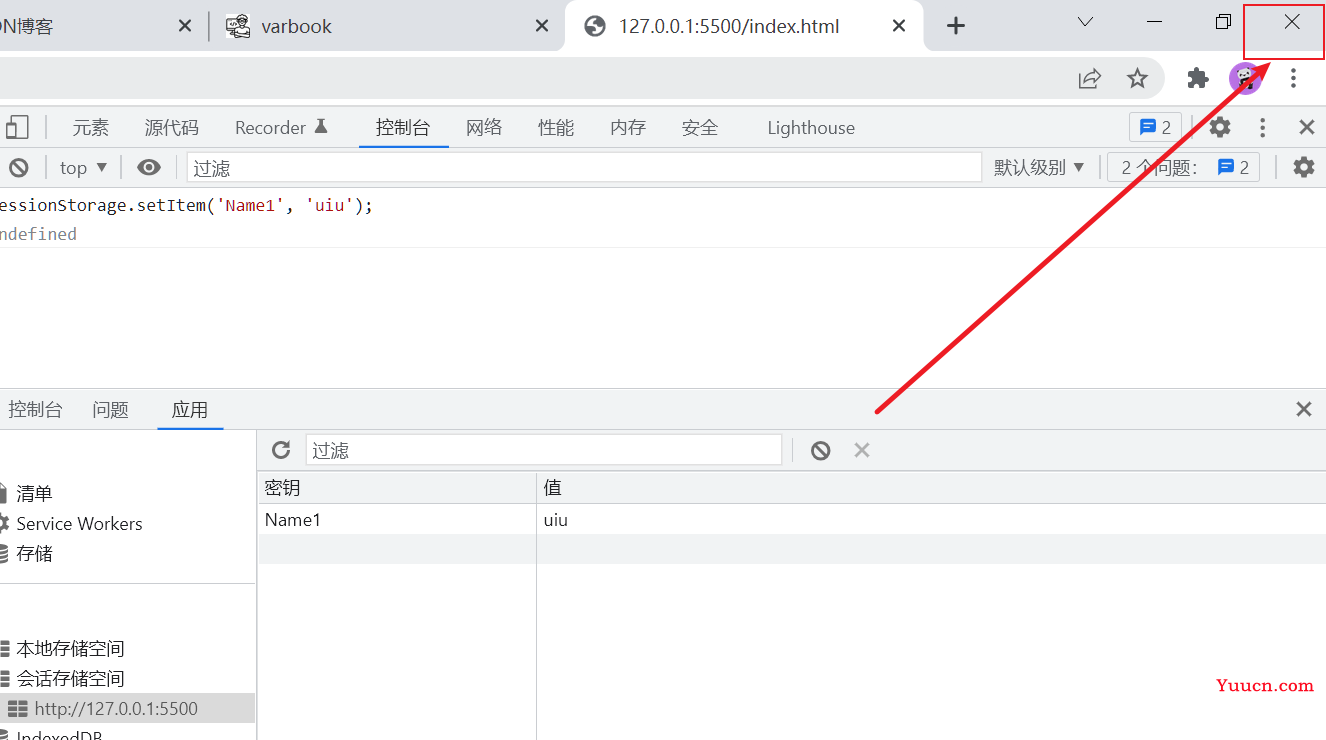Open the Lighthouse panel
This screenshot has width=1326, height=740.
(811, 128)
